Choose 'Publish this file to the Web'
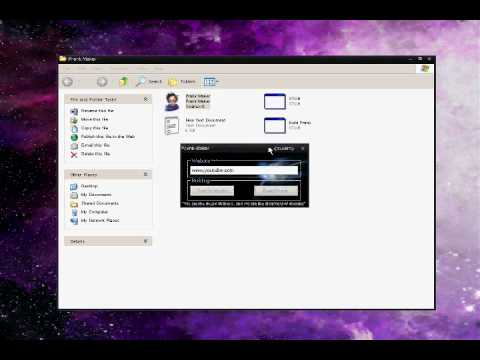This screenshot has height=360, width=480. (108, 137)
